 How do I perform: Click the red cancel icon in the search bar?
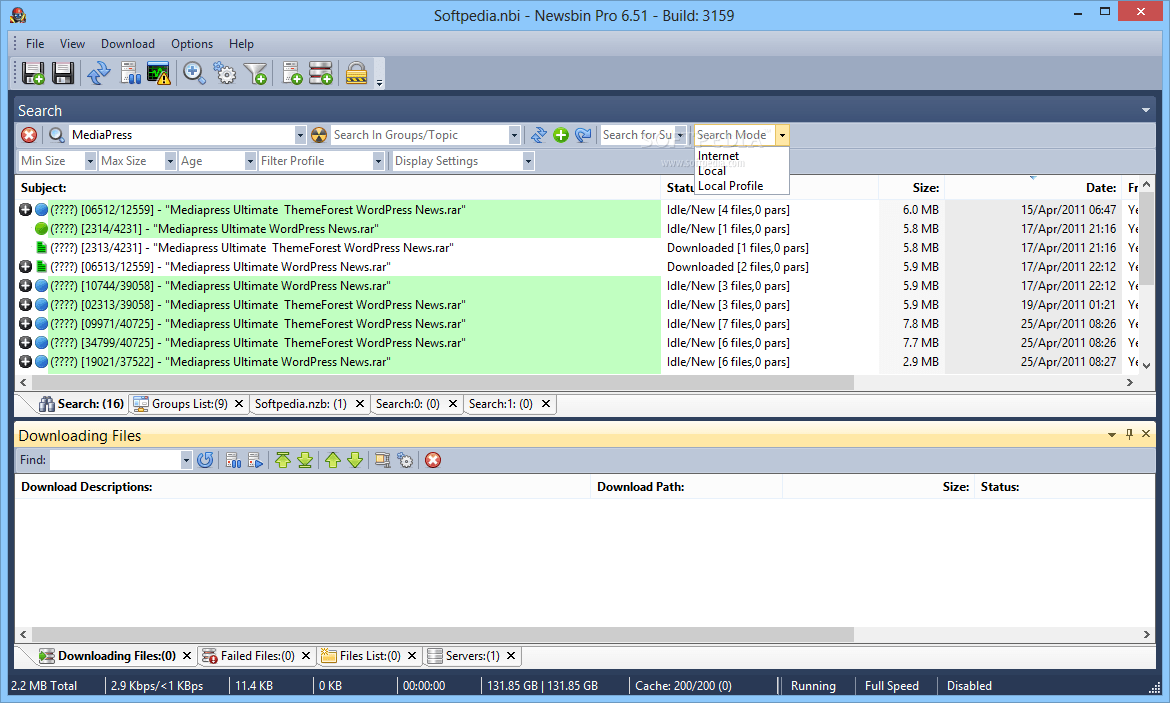point(29,134)
